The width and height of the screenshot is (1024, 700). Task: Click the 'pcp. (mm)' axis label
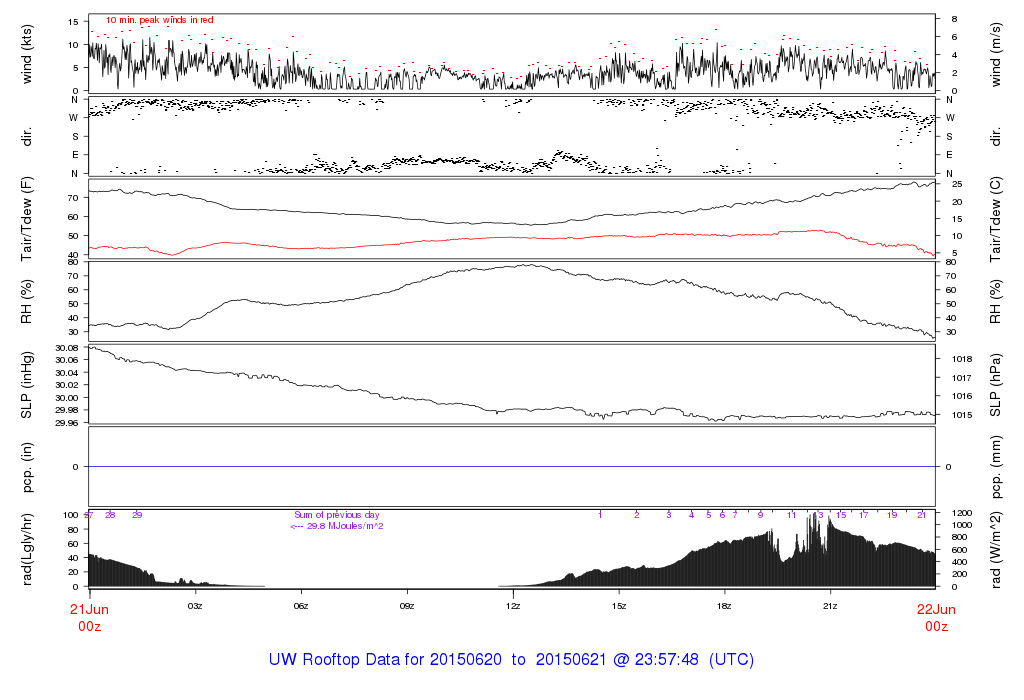[996, 466]
